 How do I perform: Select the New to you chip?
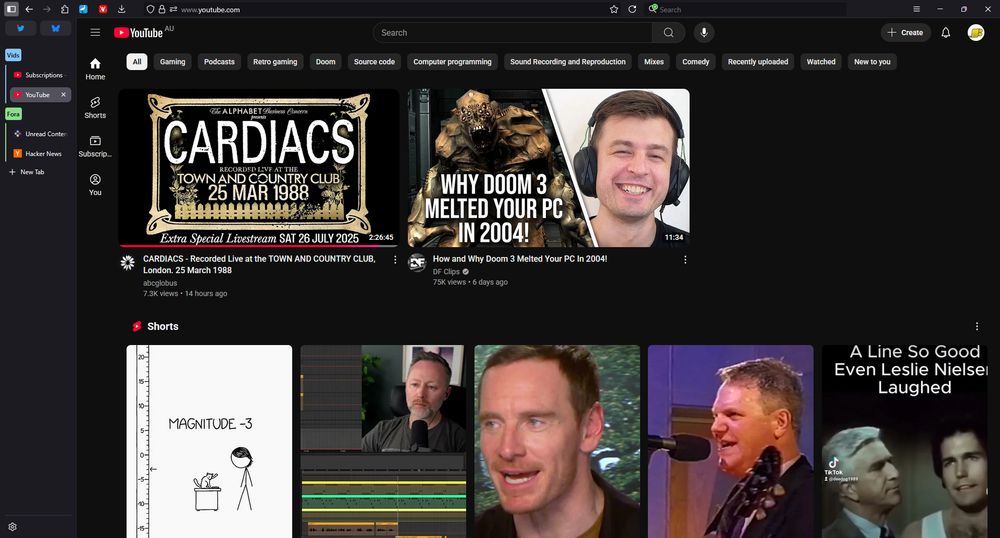point(872,62)
